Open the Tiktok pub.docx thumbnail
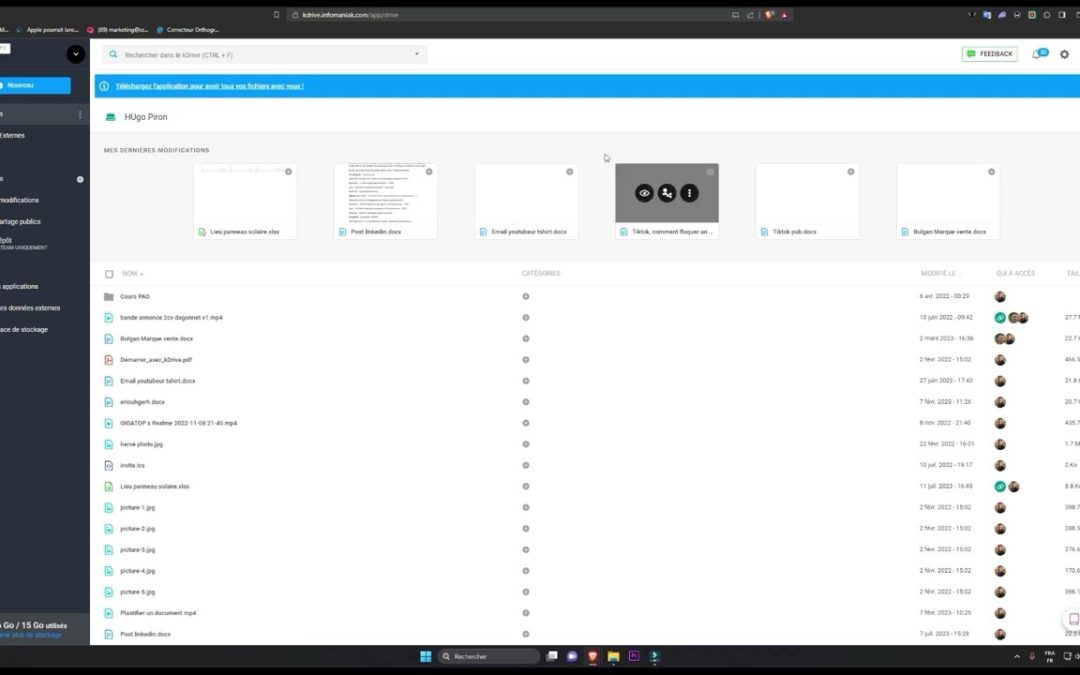Viewport: 1080px width, 675px height. (807, 194)
